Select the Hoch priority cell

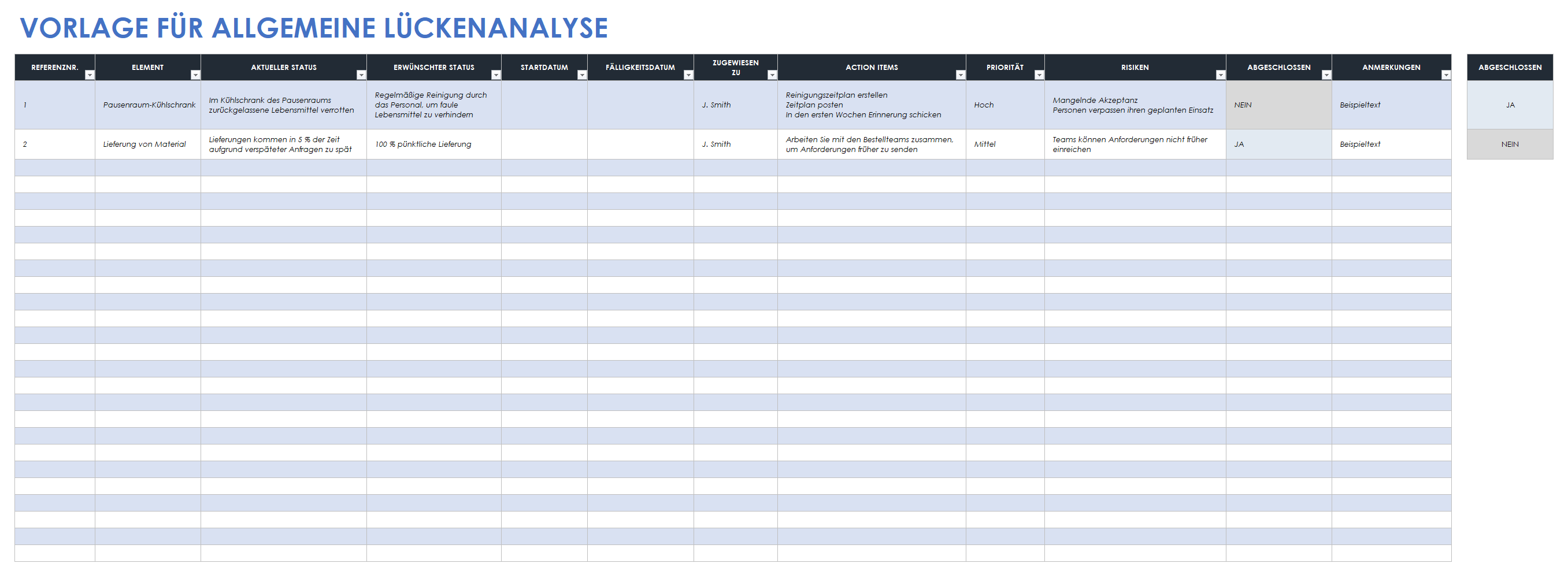pos(1005,105)
